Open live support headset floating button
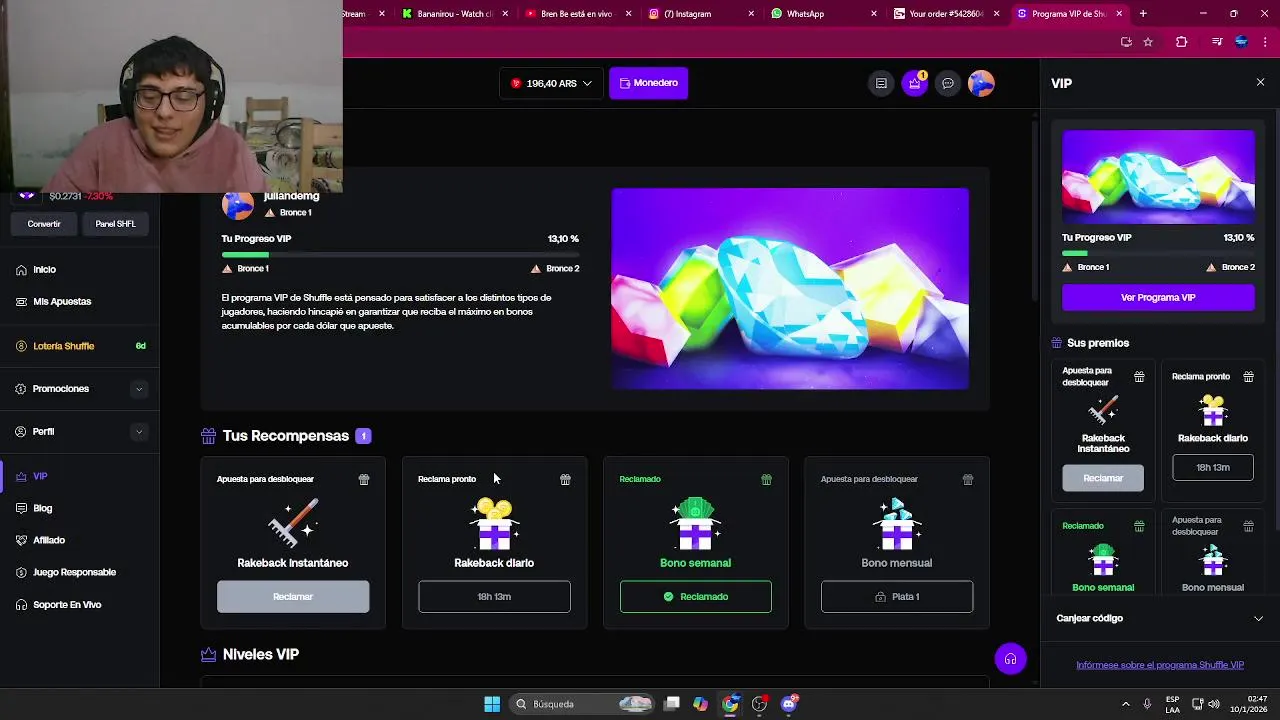 click(1010, 659)
